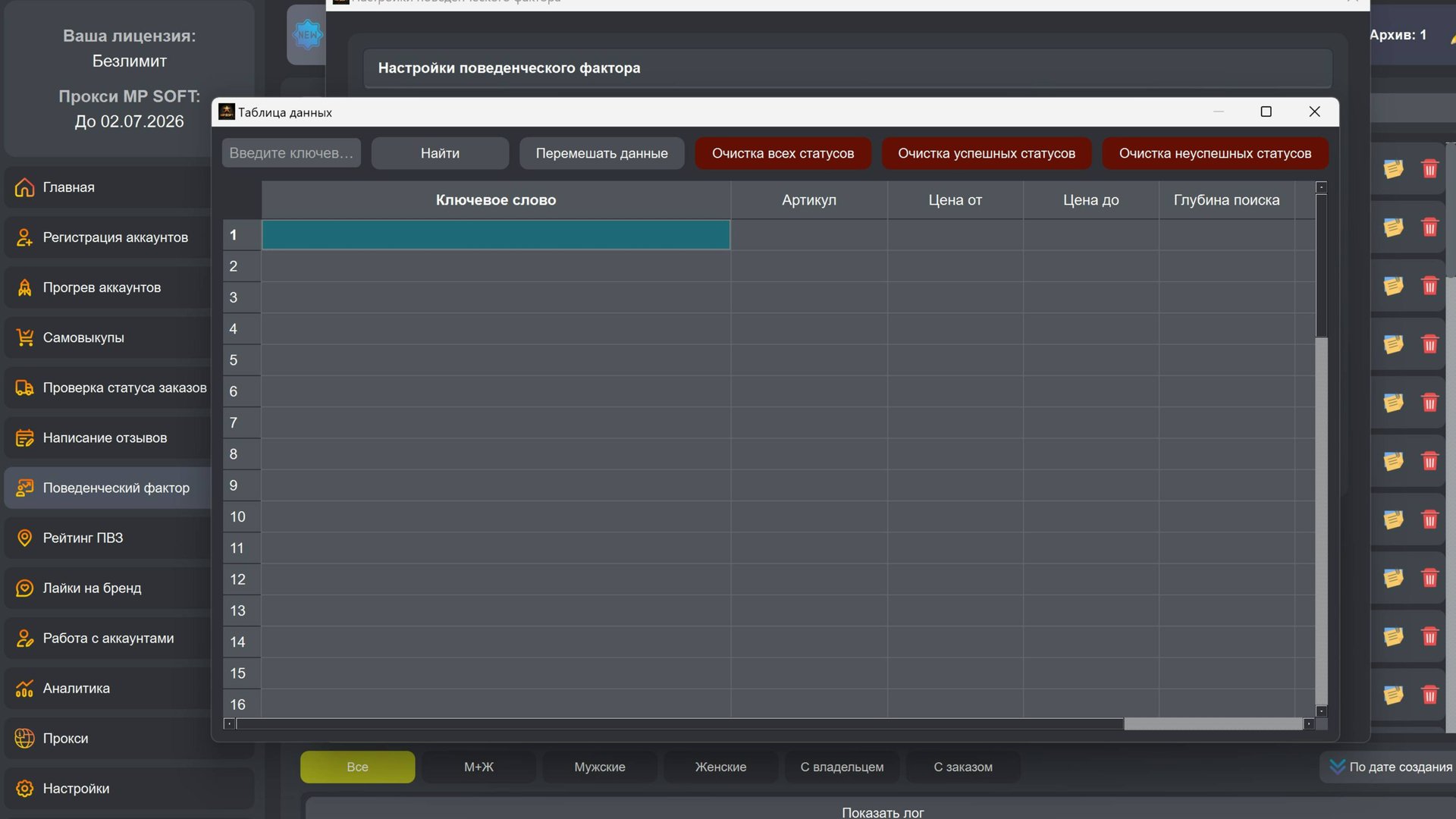This screenshot has height=819, width=1456.
Task: Click the Перемешать данные button
Action: (601, 153)
